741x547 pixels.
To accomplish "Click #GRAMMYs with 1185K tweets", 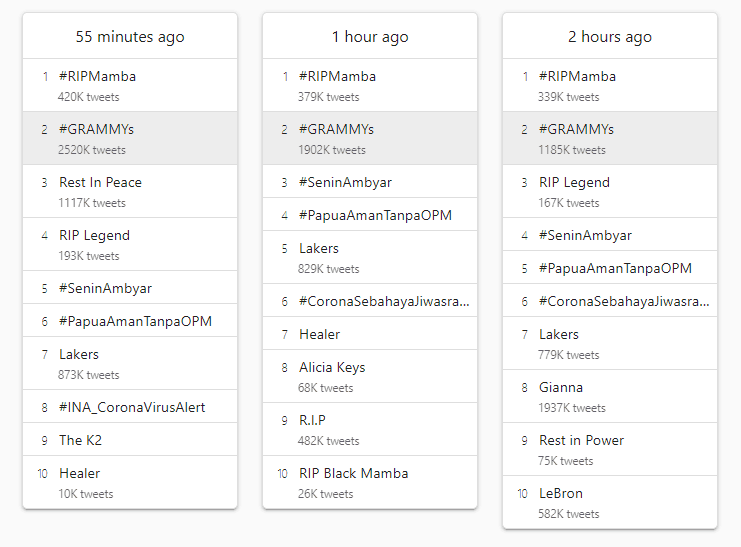I will 576,129.
